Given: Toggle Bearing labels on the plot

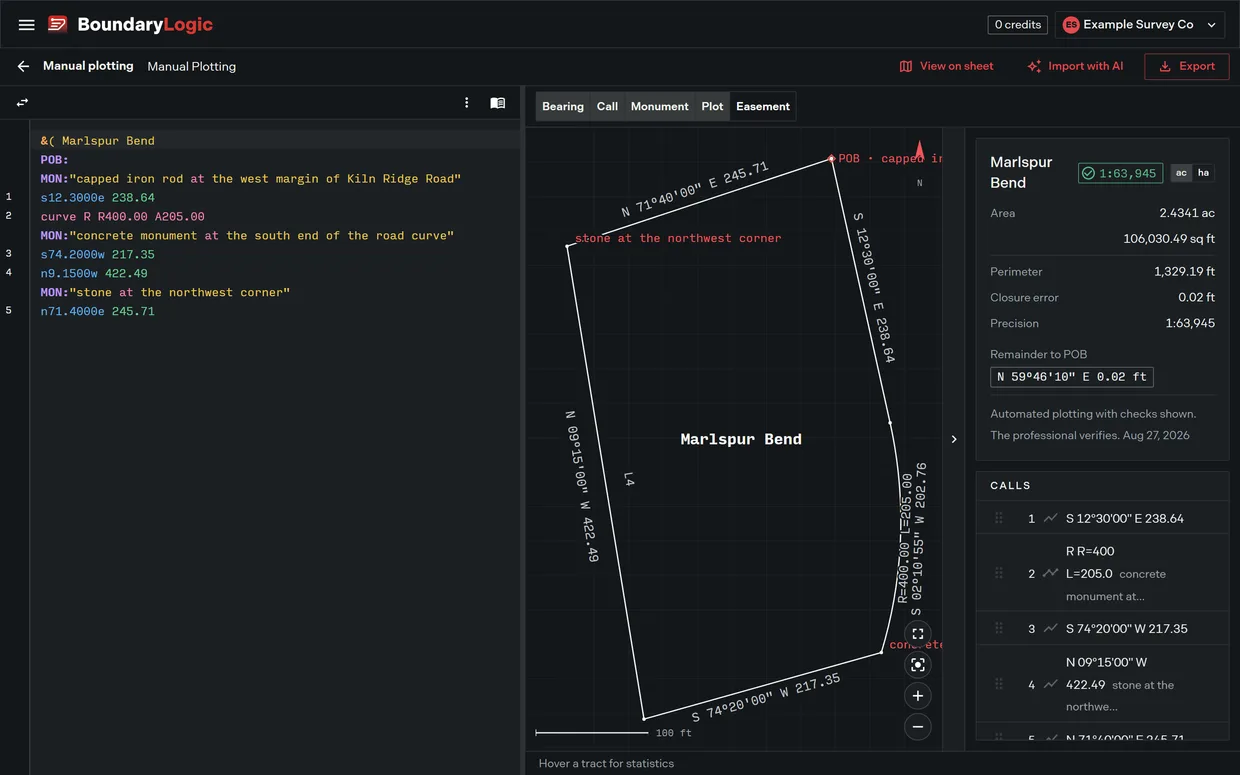Looking at the screenshot, I should (x=563, y=106).
